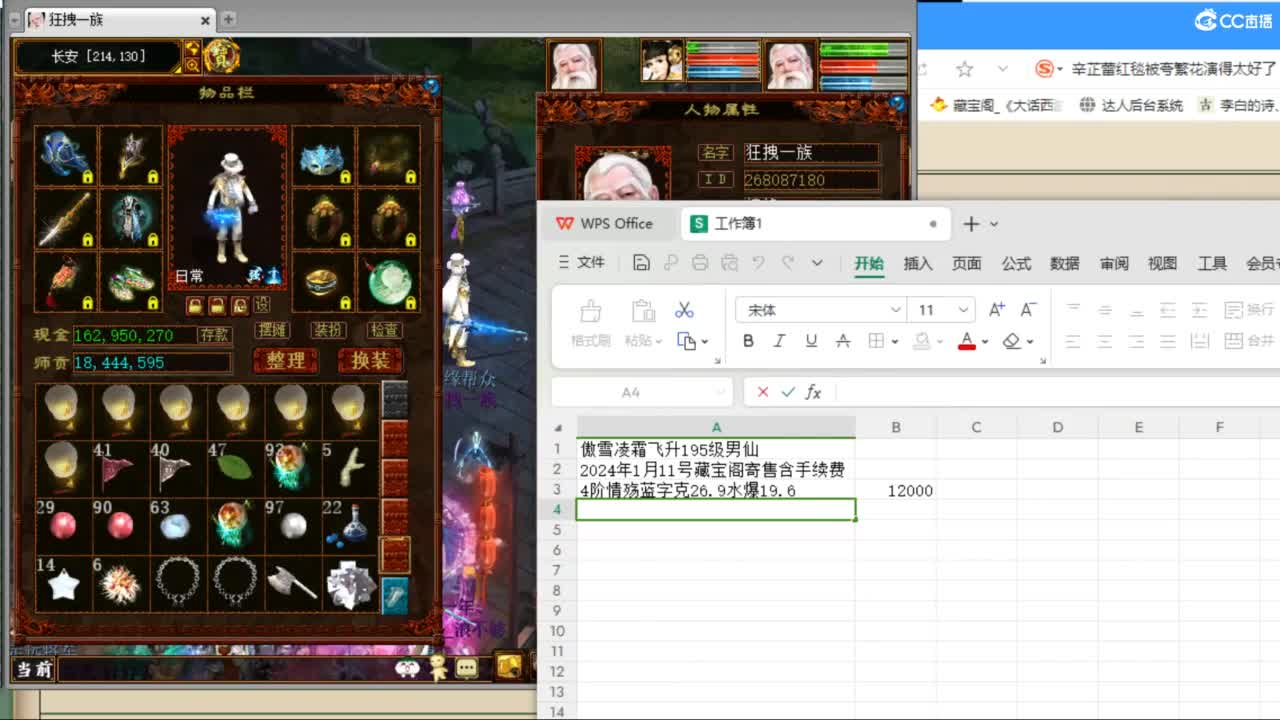
Task: Click the Format Painter brush icon
Action: [591, 311]
